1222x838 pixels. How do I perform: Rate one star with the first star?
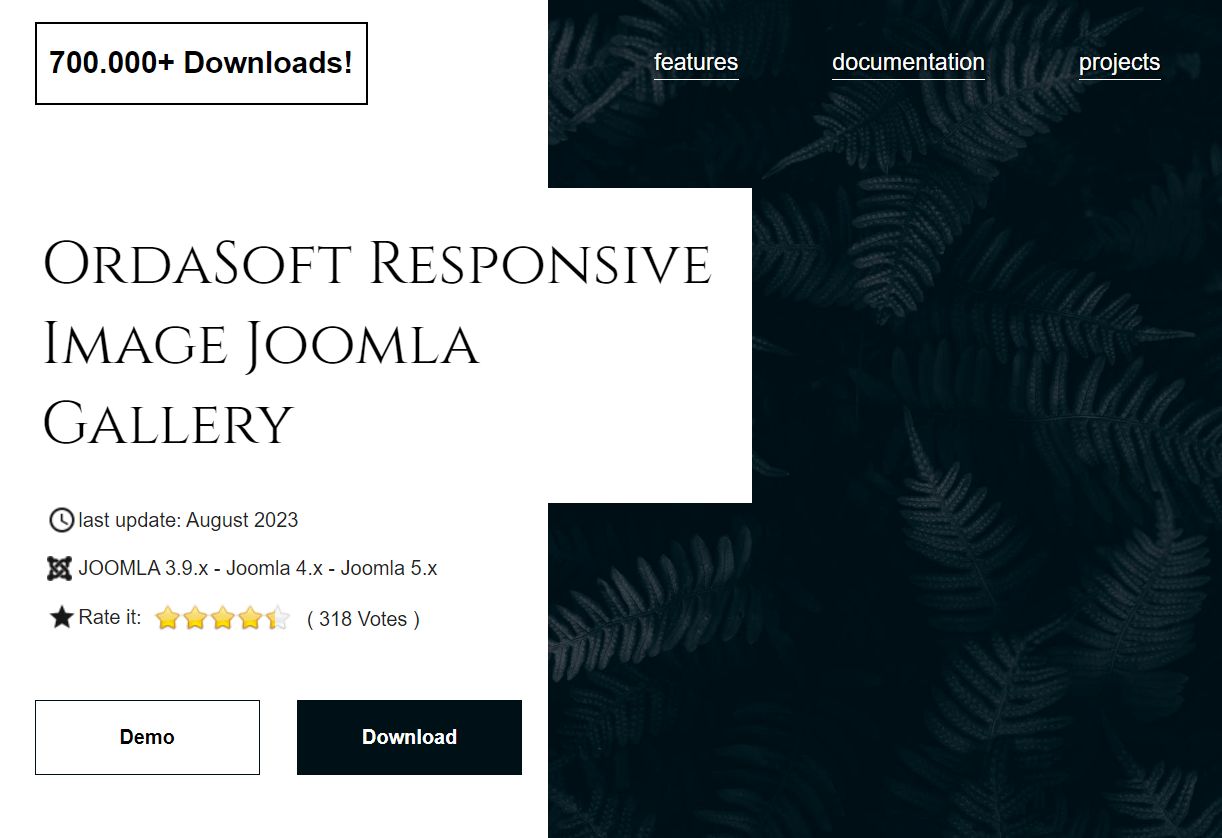pyautogui.click(x=167, y=619)
